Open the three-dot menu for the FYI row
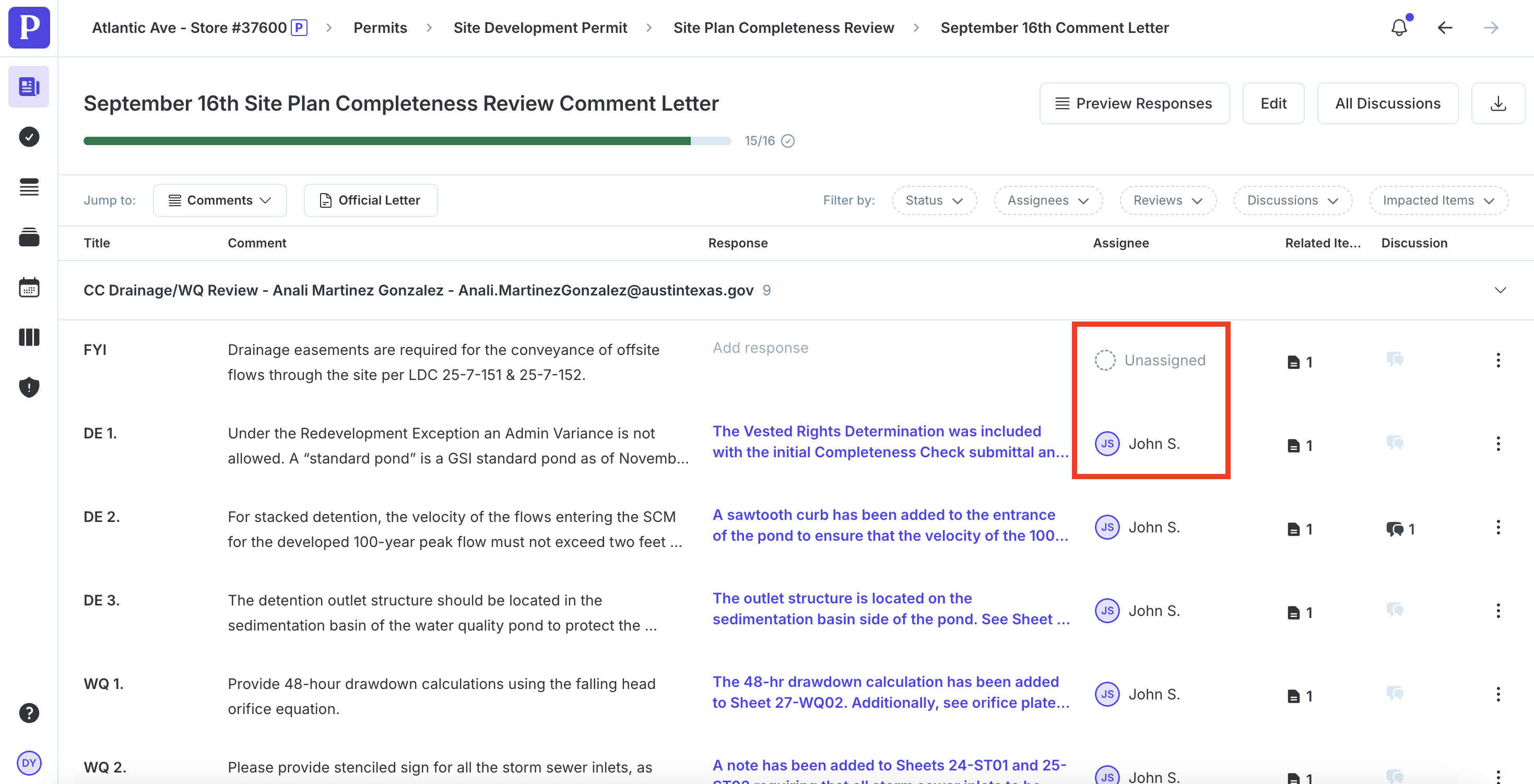Image resolution: width=1534 pixels, height=784 pixels. (1497, 360)
